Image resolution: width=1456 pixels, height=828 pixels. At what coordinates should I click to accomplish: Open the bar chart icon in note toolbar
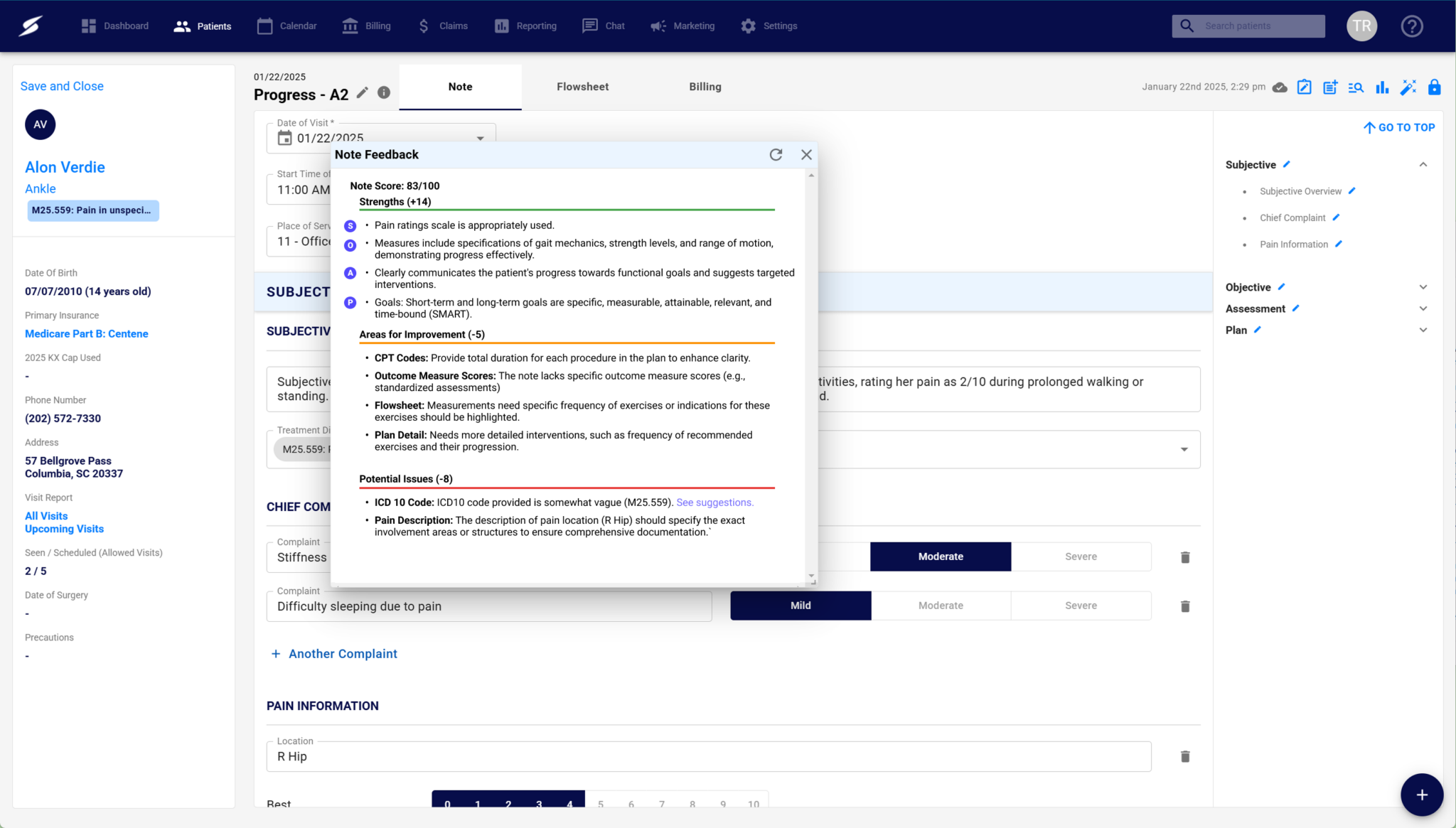(x=1381, y=87)
